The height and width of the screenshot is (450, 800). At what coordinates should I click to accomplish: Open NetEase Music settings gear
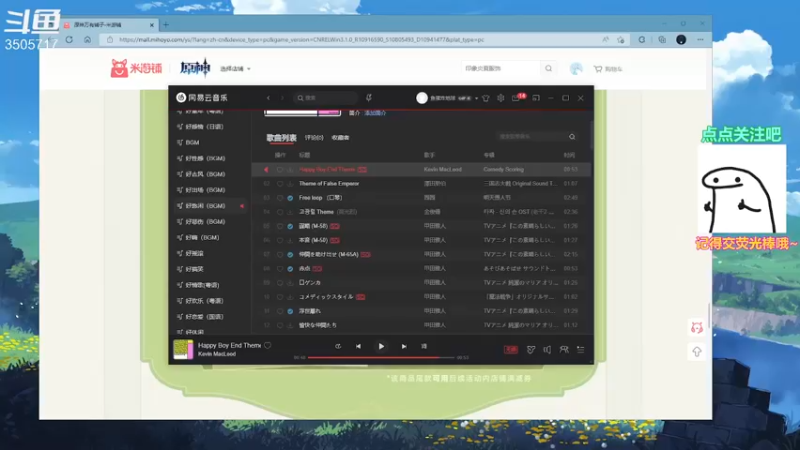(501, 98)
